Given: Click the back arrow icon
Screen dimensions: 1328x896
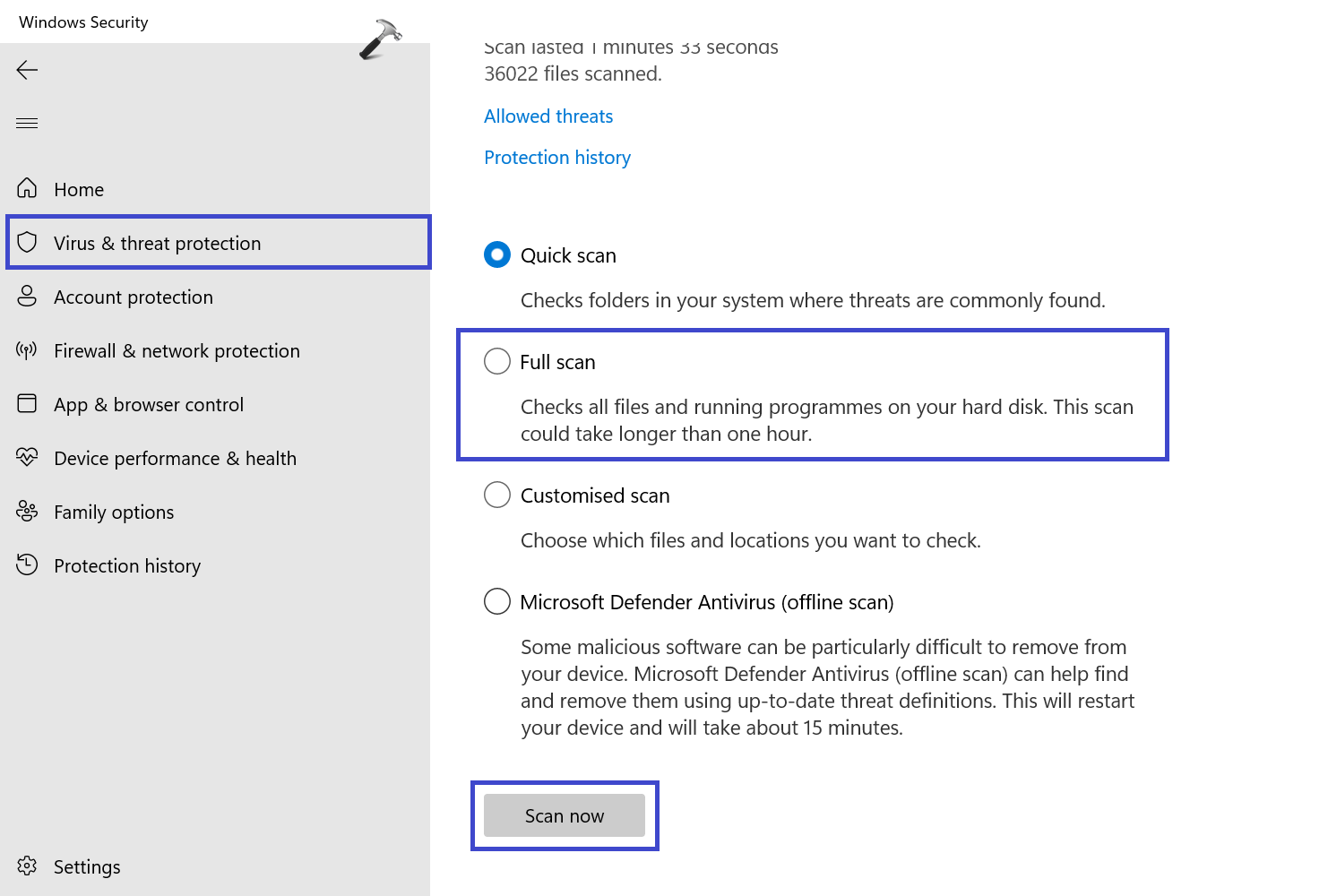Looking at the screenshot, I should pos(27,70).
